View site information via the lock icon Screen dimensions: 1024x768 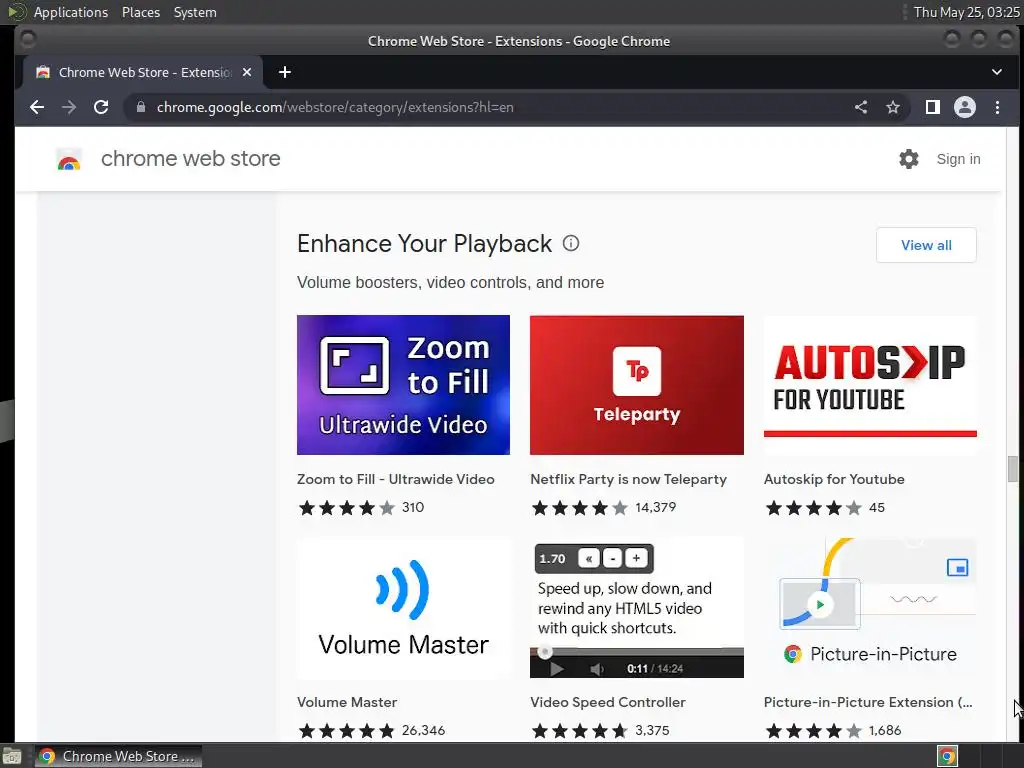pos(140,107)
